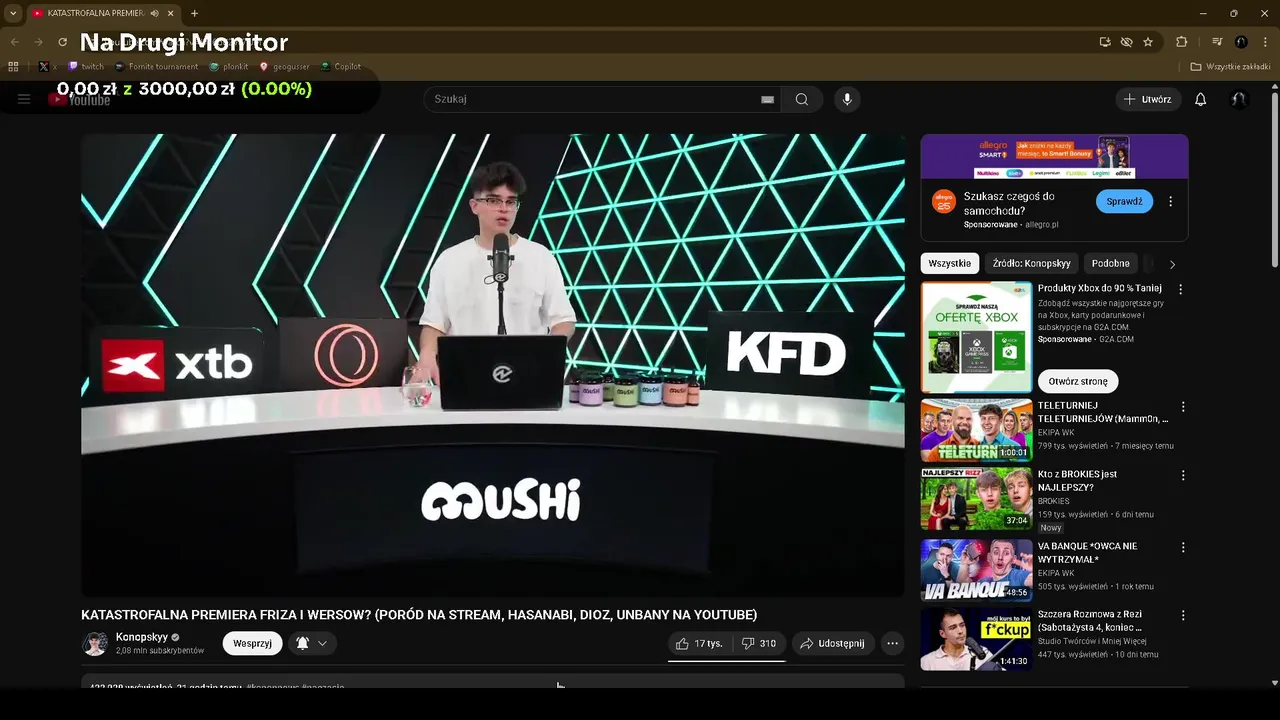This screenshot has height=720, width=1280.
Task: Open the Fortnite tournament bookmark
Action: 156,67
